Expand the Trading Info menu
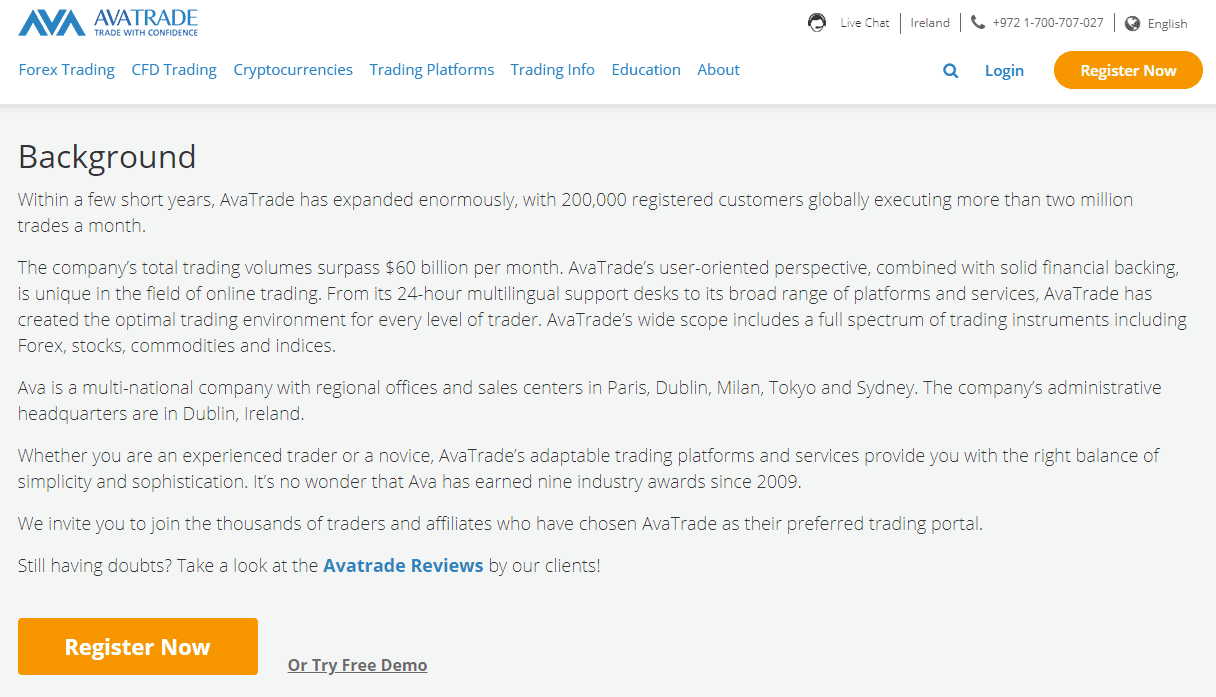This screenshot has height=697, width=1216. [x=552, y=70]
